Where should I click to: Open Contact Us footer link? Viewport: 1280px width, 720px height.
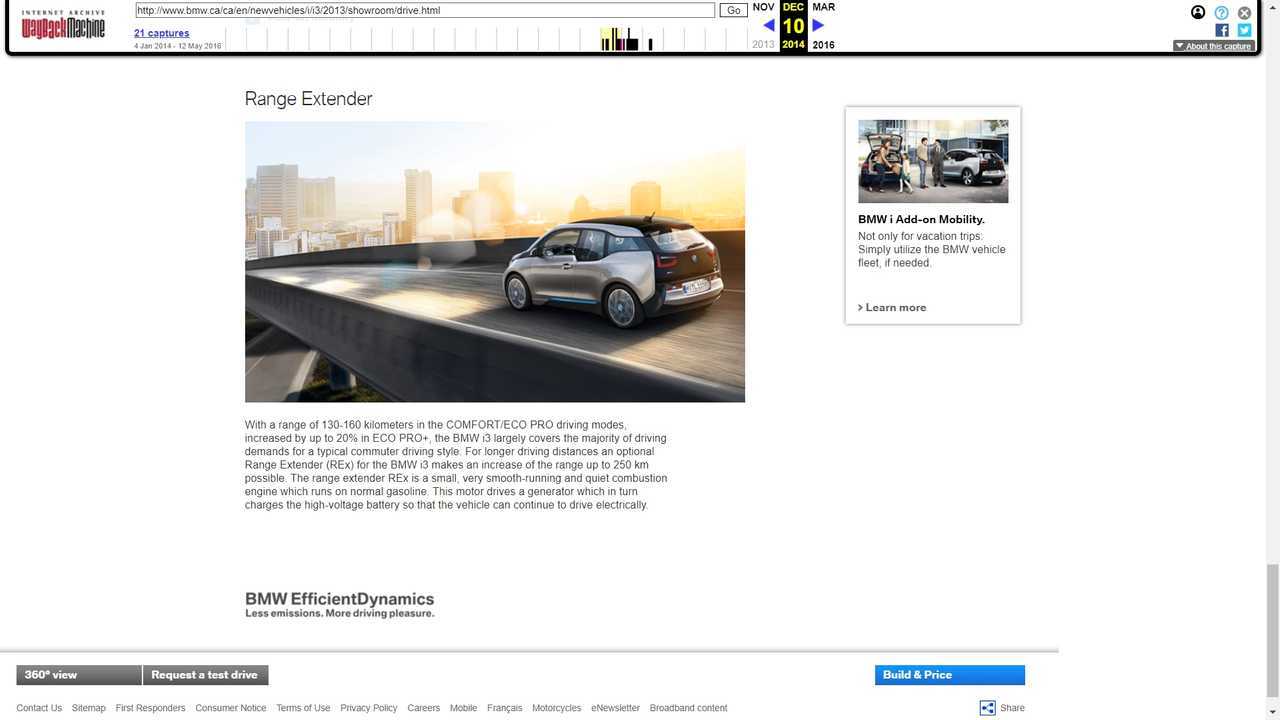tap(39, 708)
